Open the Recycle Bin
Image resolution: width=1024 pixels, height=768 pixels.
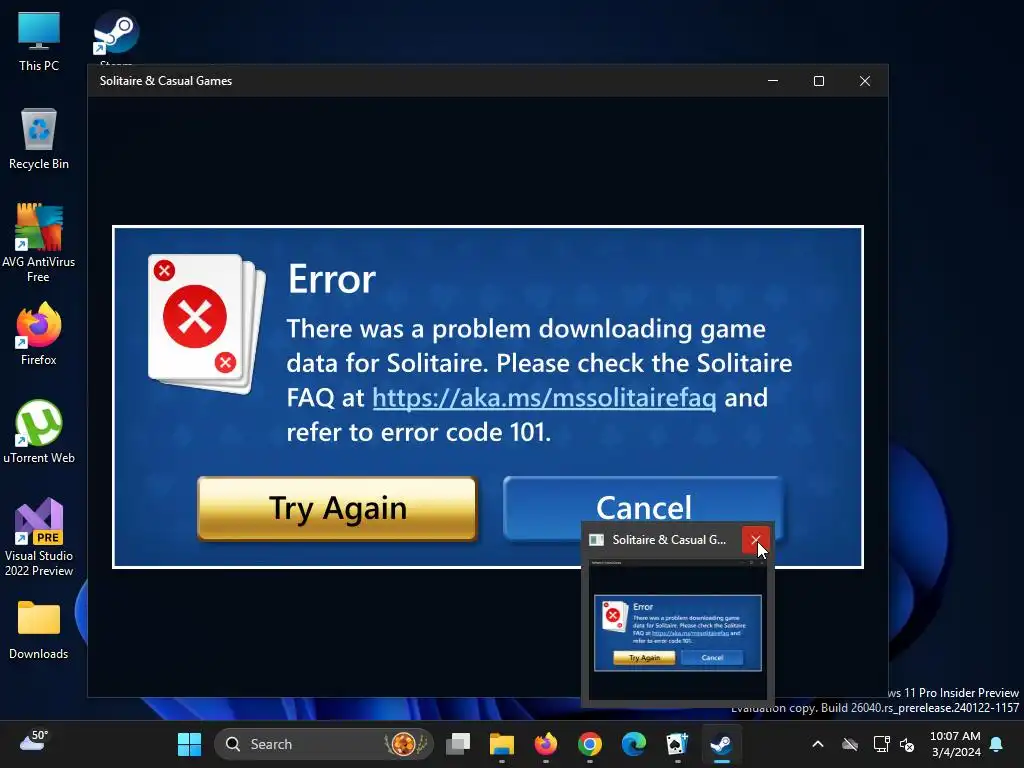(39, 139)
